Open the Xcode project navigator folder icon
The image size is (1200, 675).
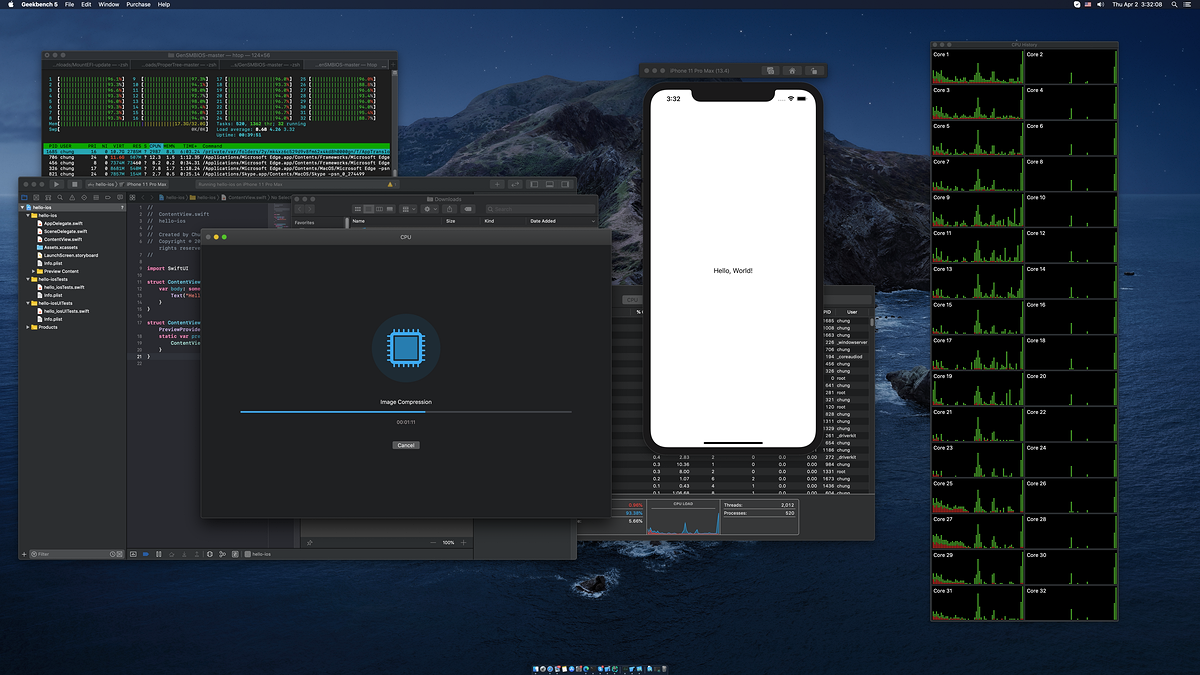click(24, 198)
